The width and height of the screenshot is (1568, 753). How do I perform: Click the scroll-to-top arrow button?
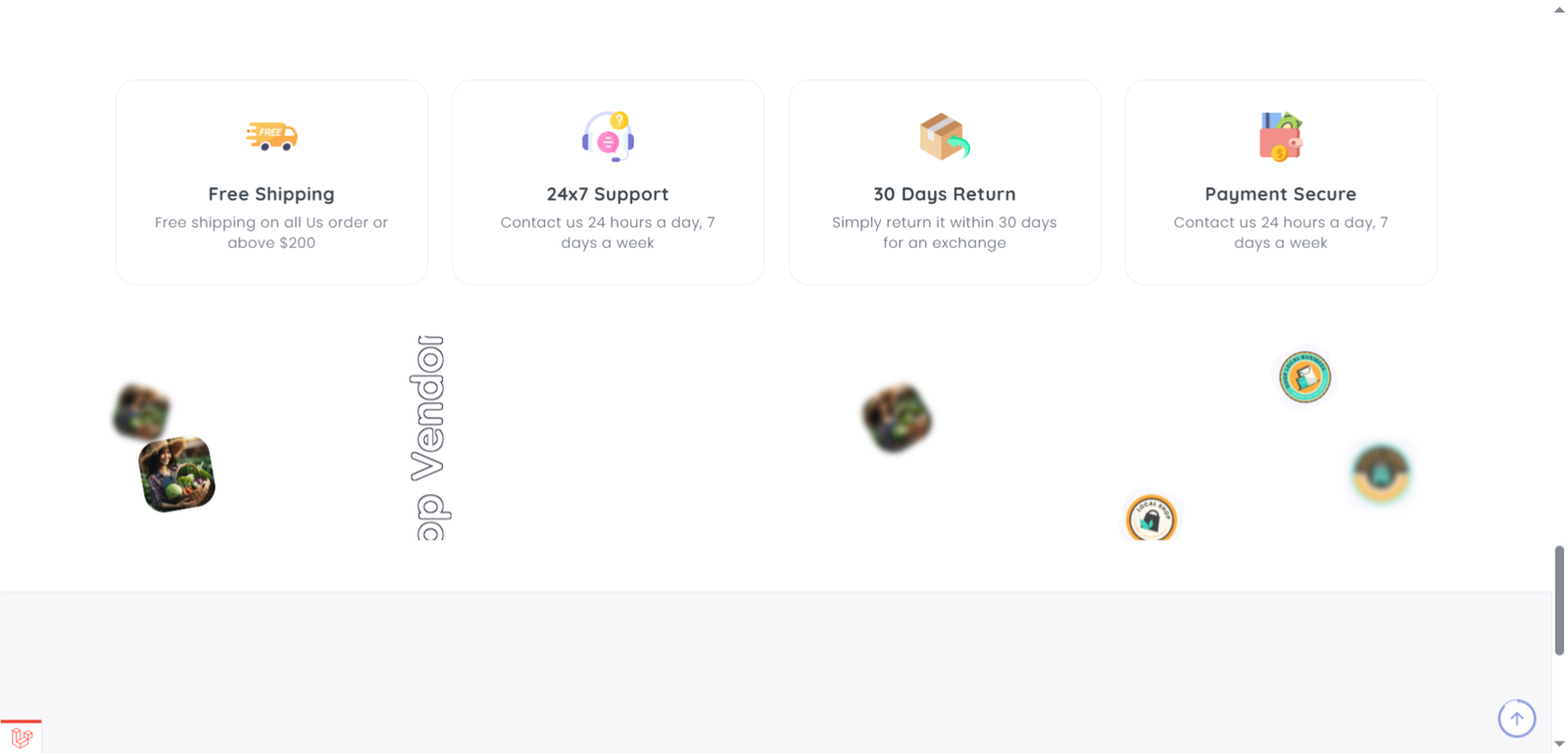pos(1516,718)
